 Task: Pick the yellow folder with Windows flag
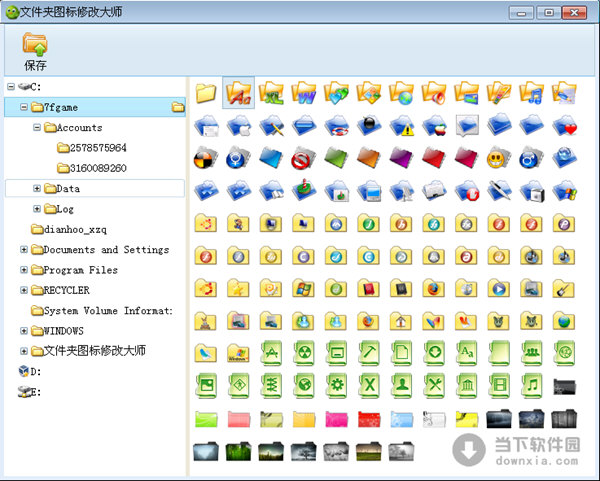pos(303,288)
